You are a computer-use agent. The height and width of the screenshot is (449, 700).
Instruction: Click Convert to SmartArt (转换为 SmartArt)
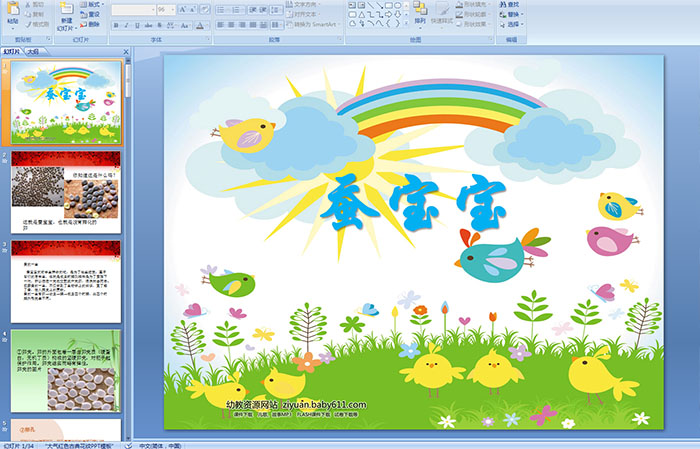pos(313,24)
